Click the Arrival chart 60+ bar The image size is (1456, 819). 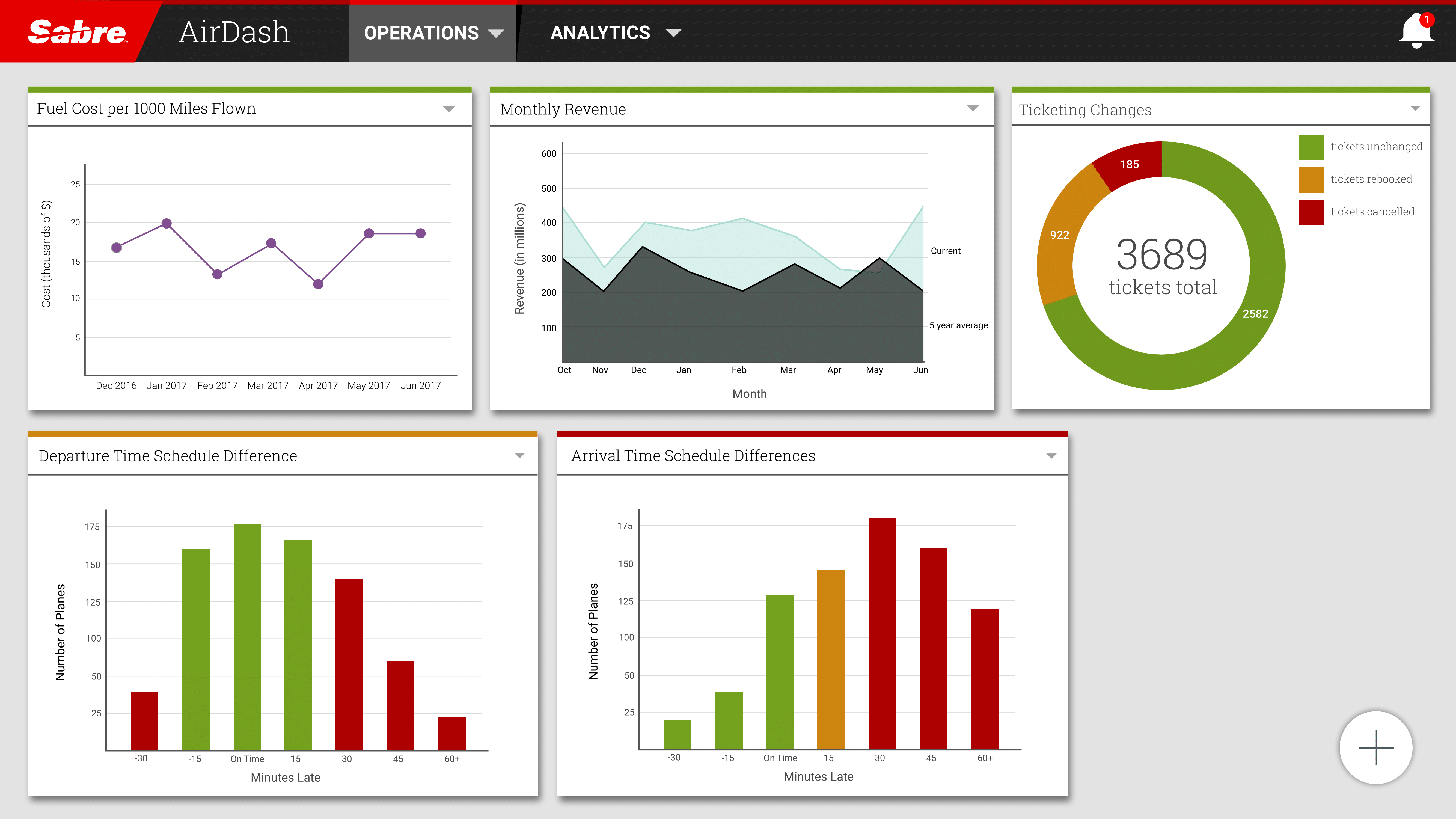985,679
